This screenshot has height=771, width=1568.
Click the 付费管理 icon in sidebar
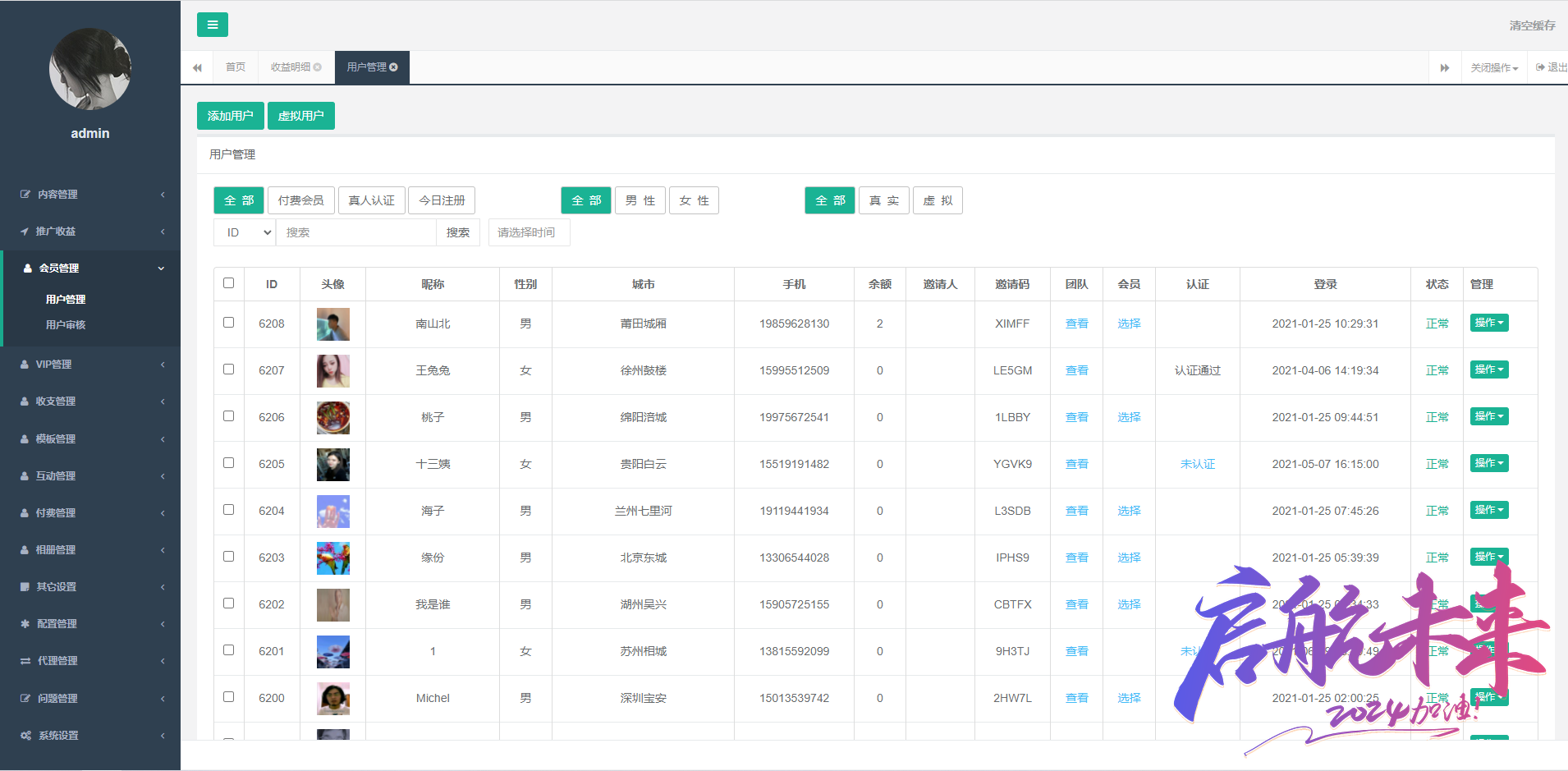(25, 513)
